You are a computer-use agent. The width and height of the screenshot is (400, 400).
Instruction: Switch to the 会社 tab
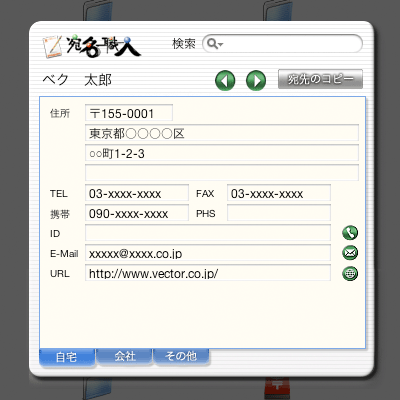point(124,357)
